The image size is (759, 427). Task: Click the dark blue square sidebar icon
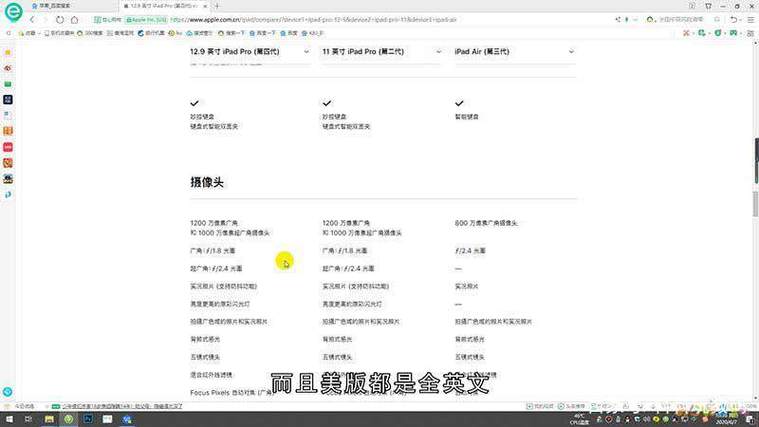click(8, 100)
